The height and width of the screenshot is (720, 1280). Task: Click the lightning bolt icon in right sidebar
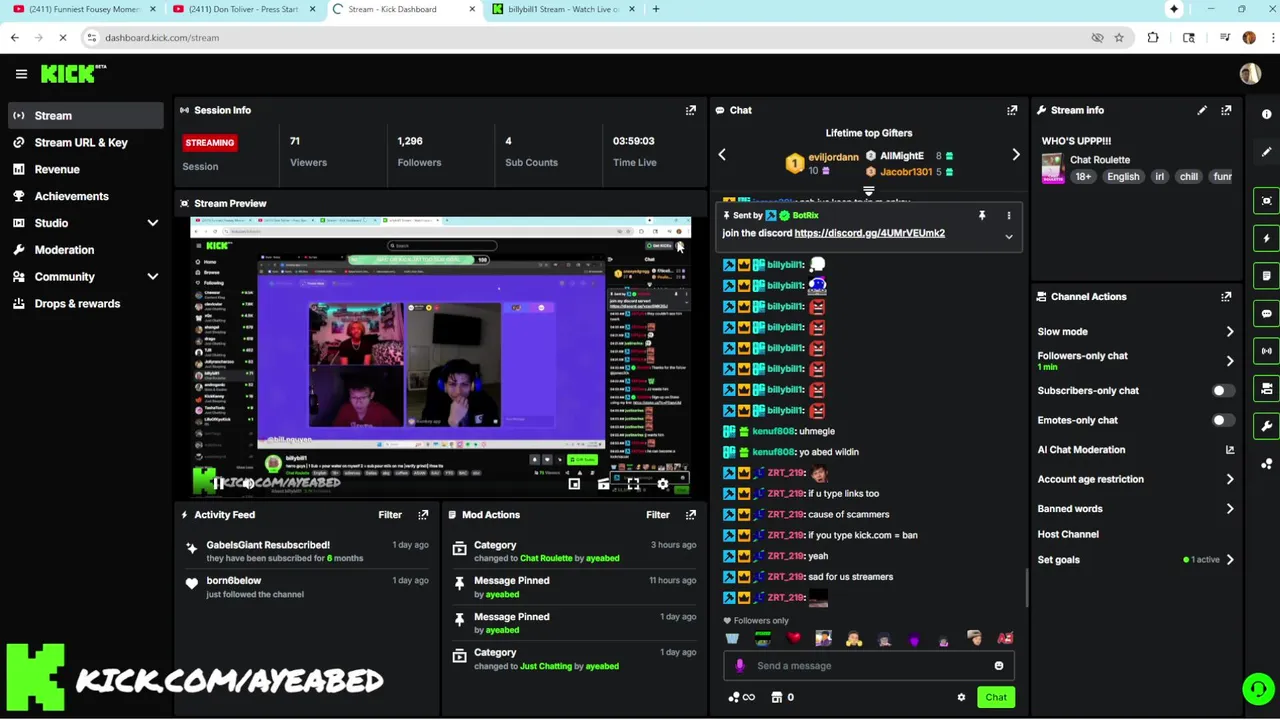pyautogui.click(x=1267, y=239)
